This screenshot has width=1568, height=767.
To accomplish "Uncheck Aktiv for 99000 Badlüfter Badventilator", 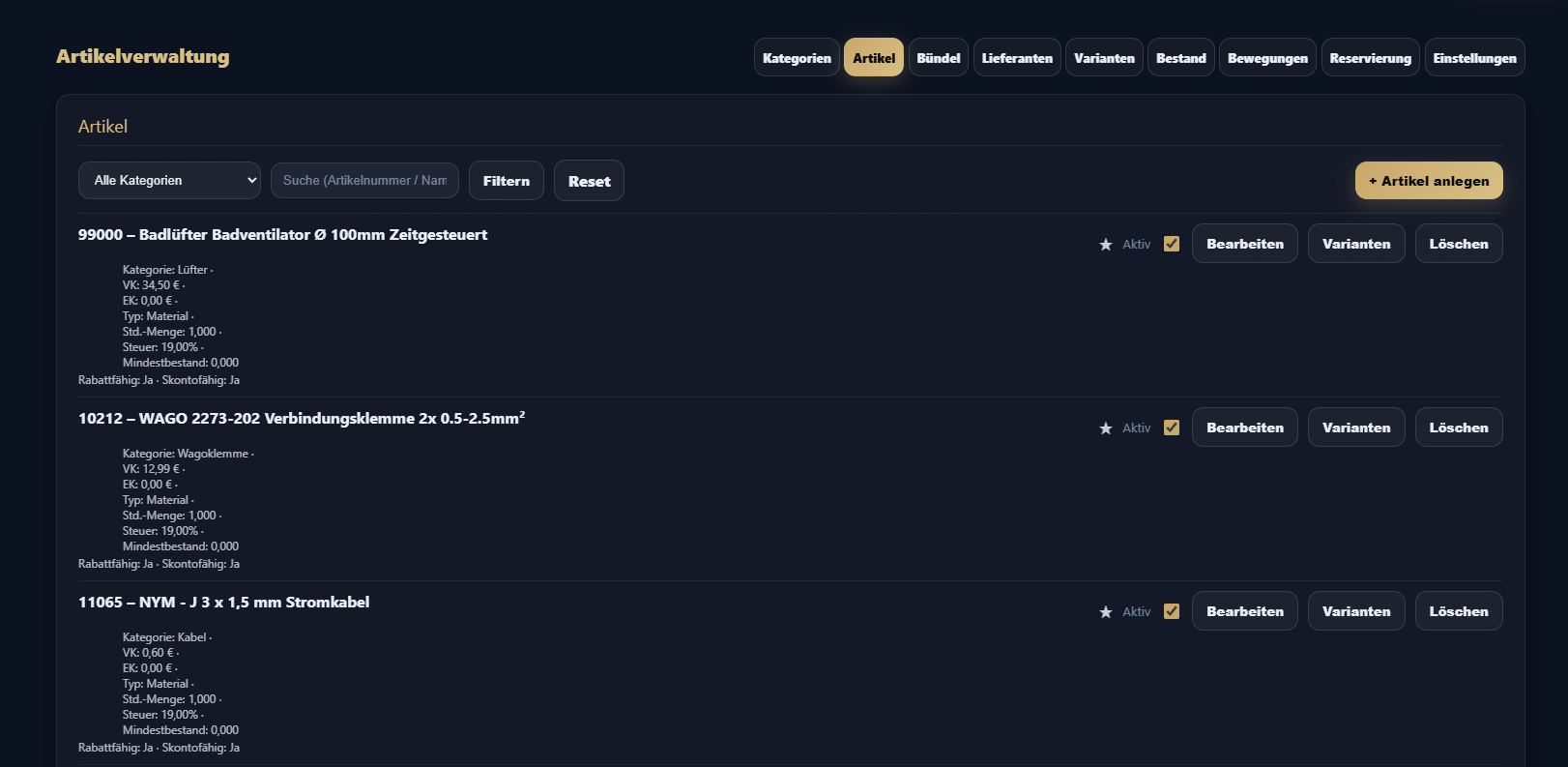I will 1172,244.
